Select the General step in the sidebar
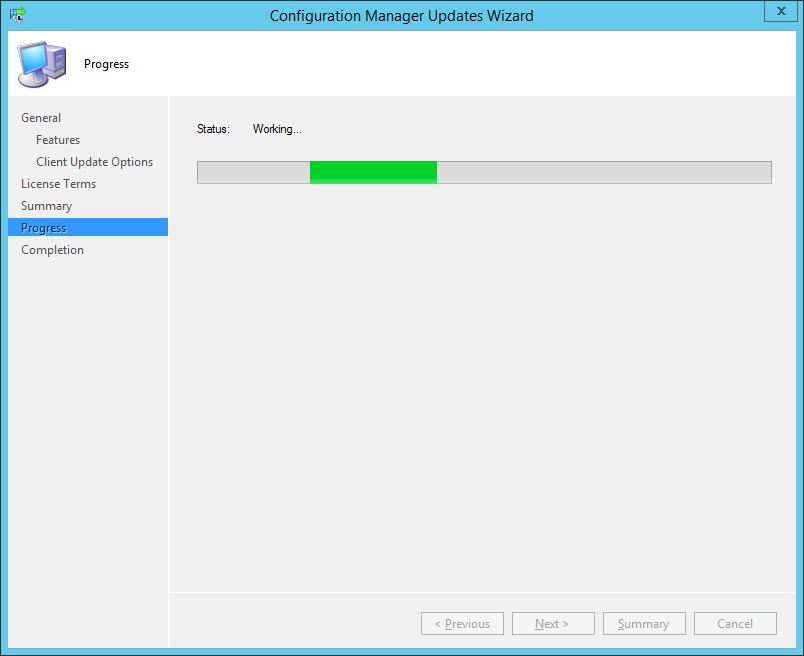 [x=41, y=117]
